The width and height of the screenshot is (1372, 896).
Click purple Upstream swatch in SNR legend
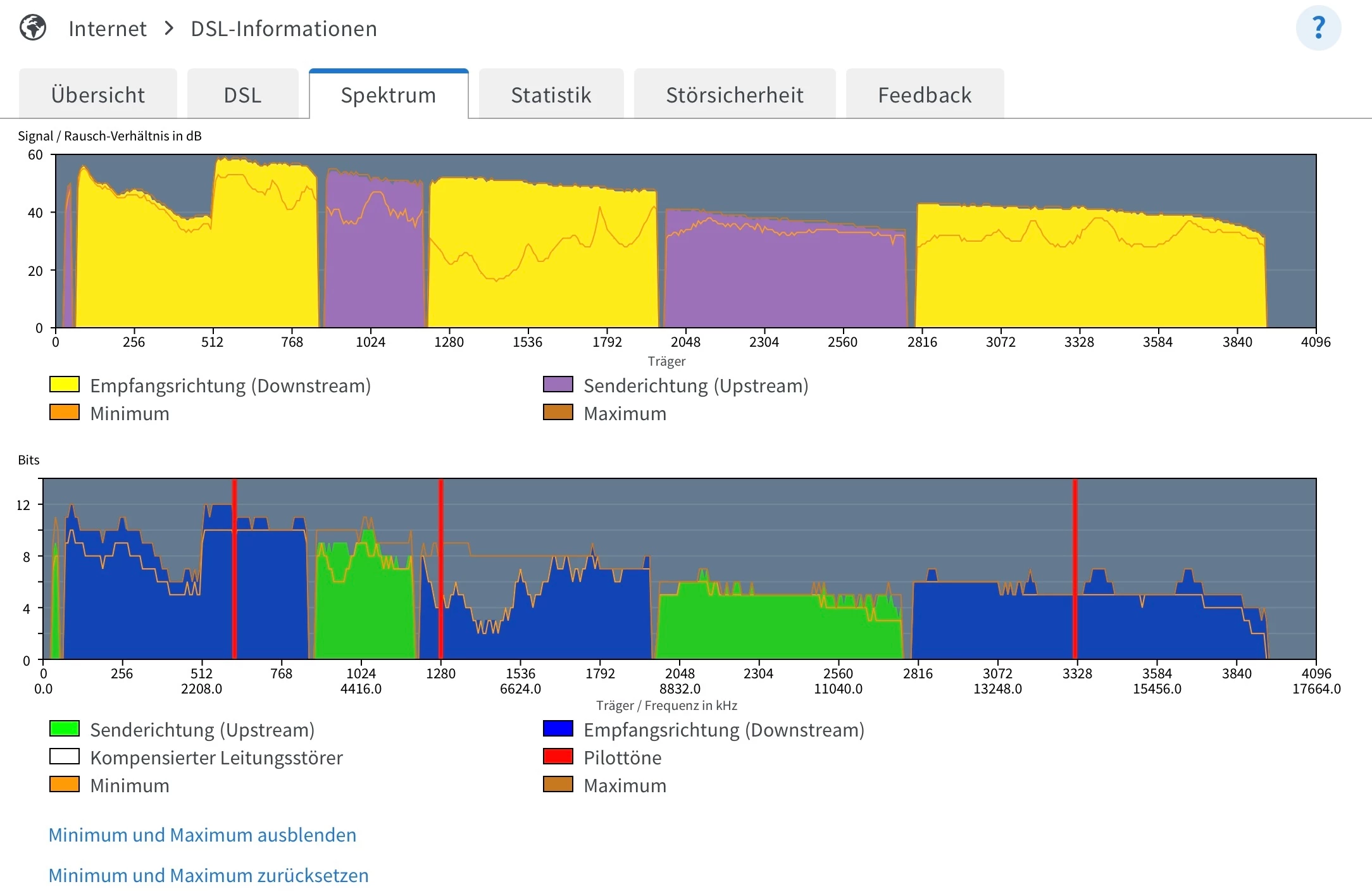tap(558, 385)
